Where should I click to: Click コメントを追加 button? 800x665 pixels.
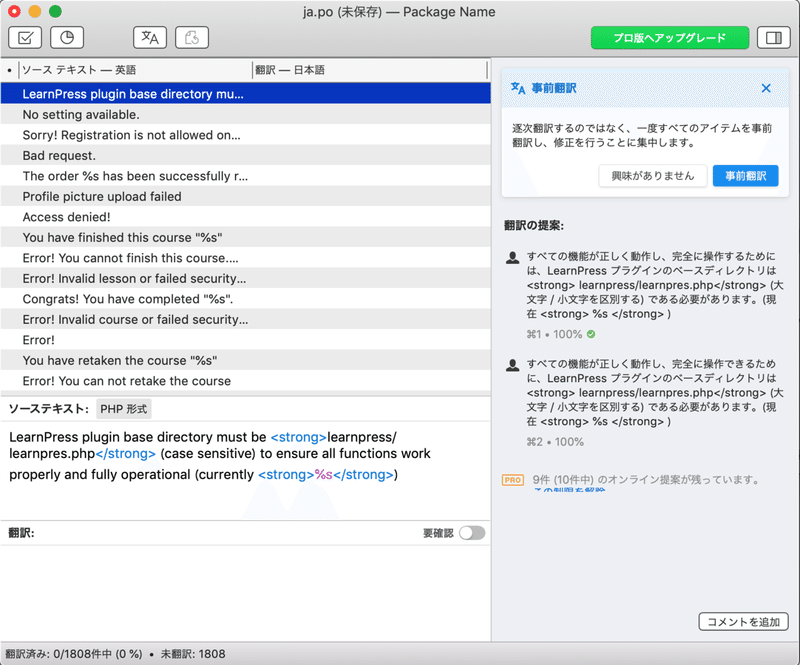tap(743, 622)
